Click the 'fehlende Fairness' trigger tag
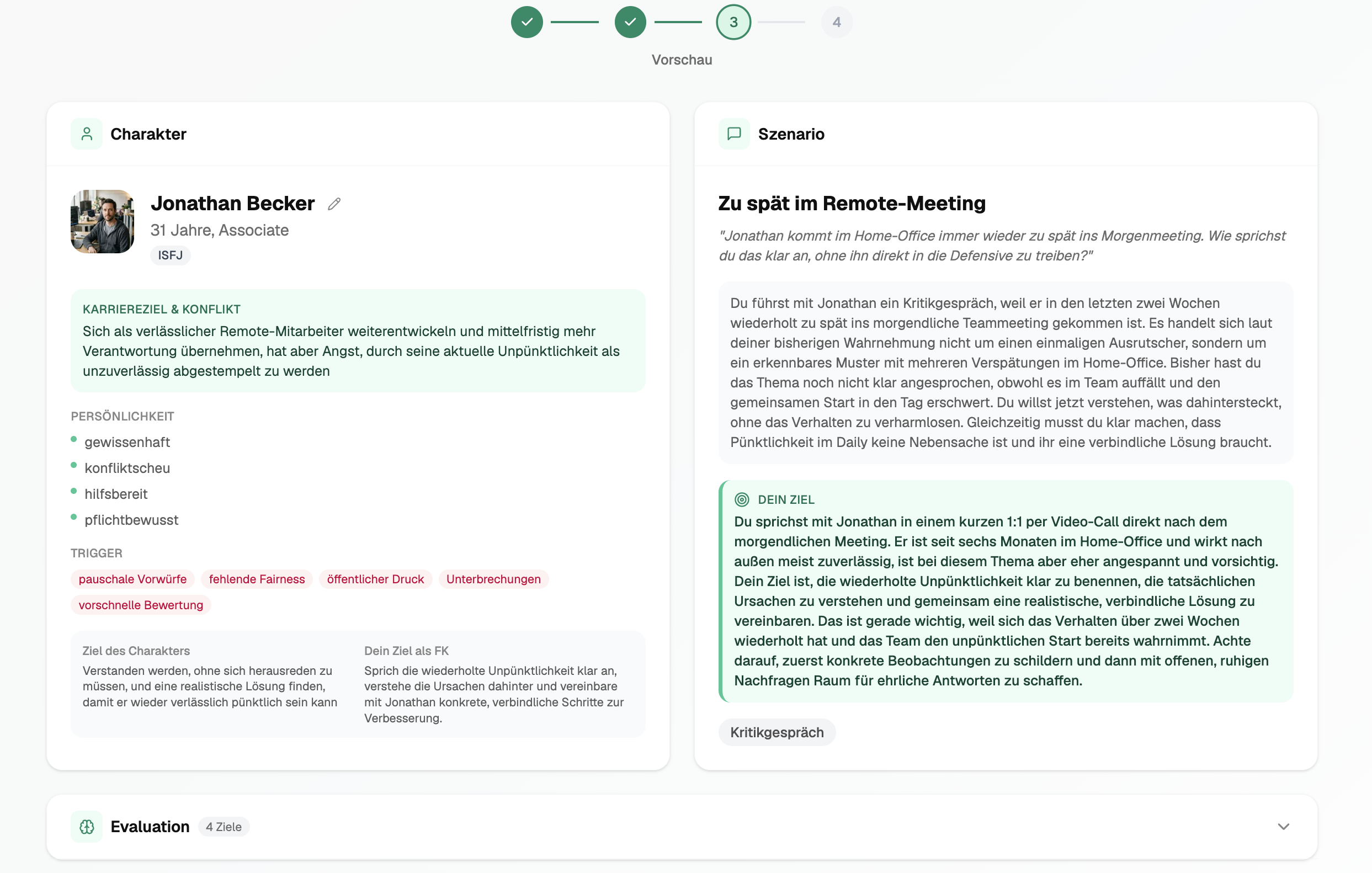The width and height of the screenshot is (1372, 873). pos(257,579)
